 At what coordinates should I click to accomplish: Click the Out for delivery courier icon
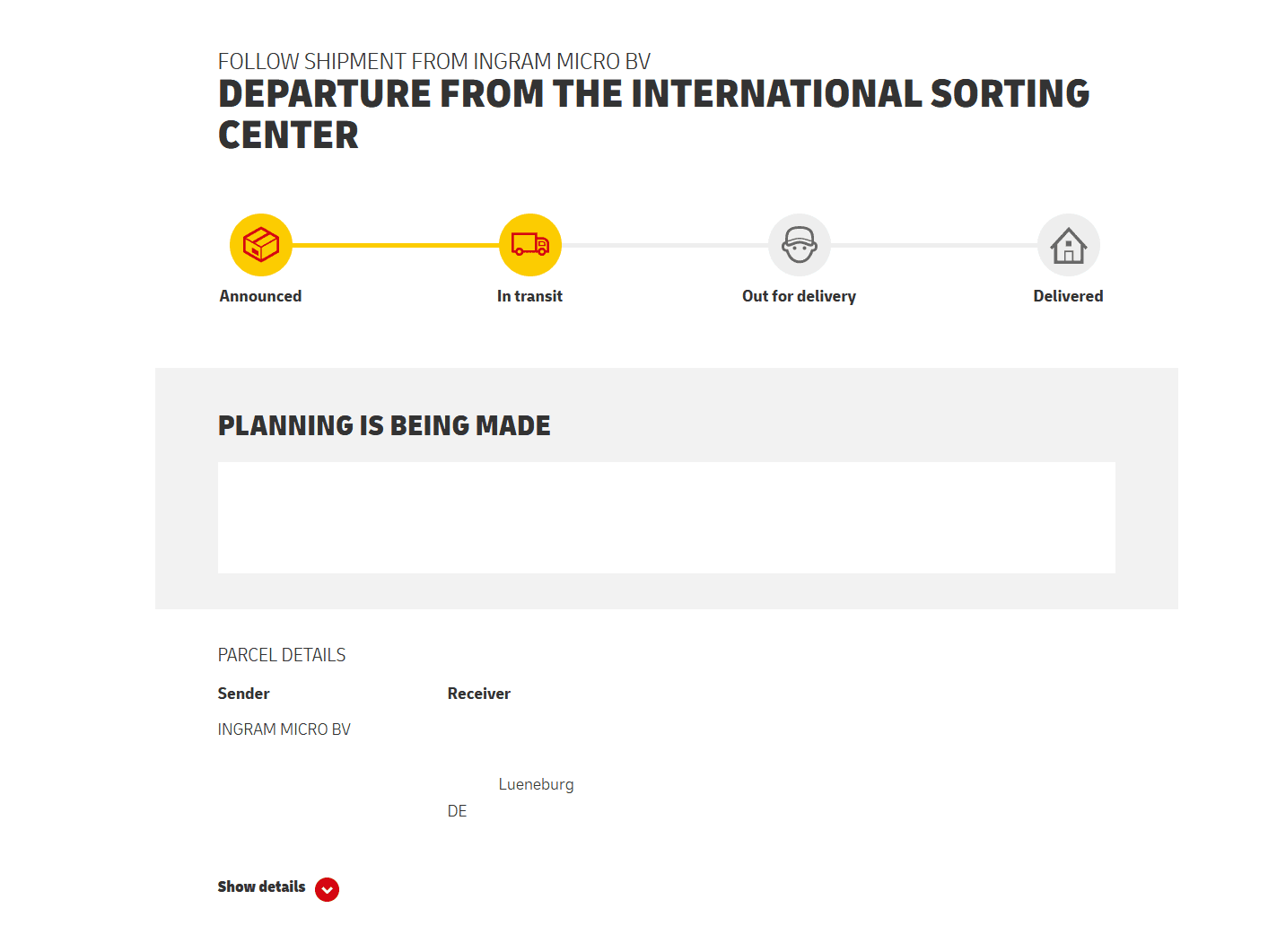[x=800, y=245]
